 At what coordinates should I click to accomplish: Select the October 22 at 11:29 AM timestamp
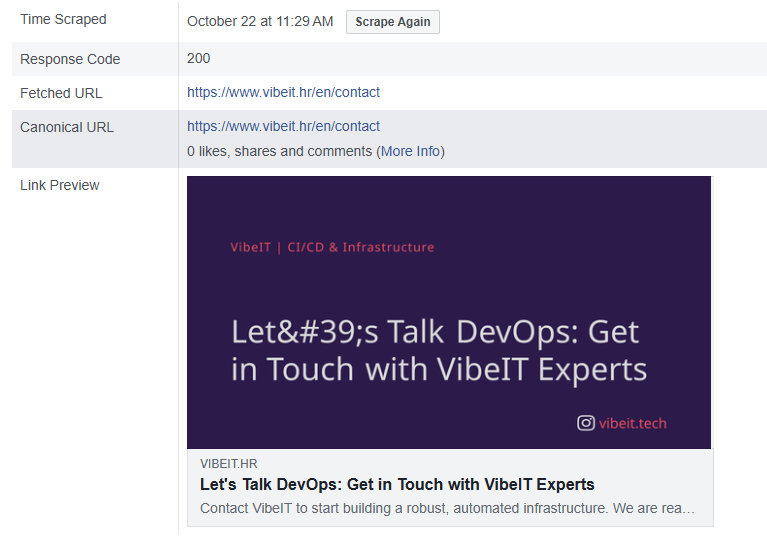tap(260, 22)
